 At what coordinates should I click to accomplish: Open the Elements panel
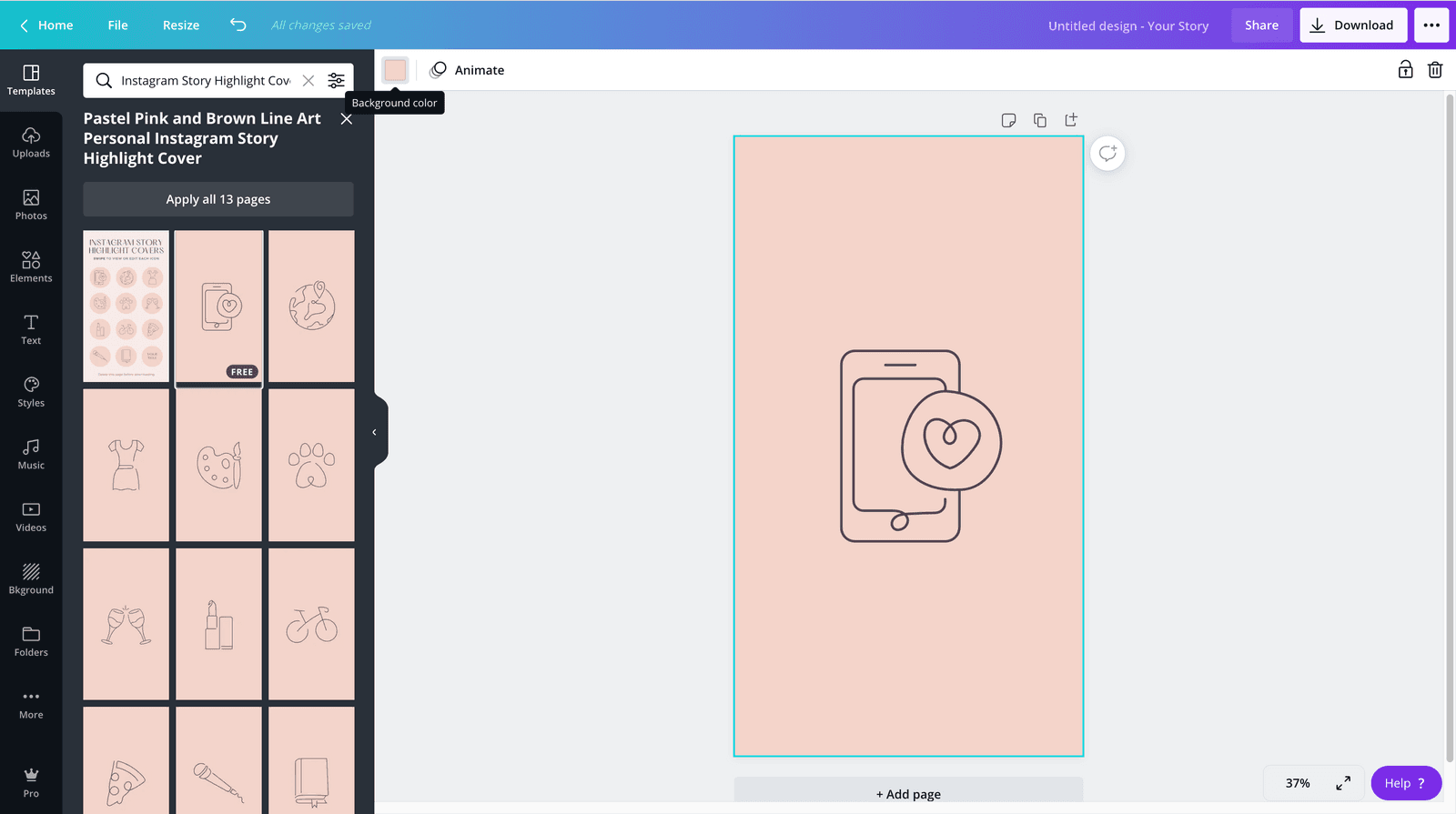point(31,267)
